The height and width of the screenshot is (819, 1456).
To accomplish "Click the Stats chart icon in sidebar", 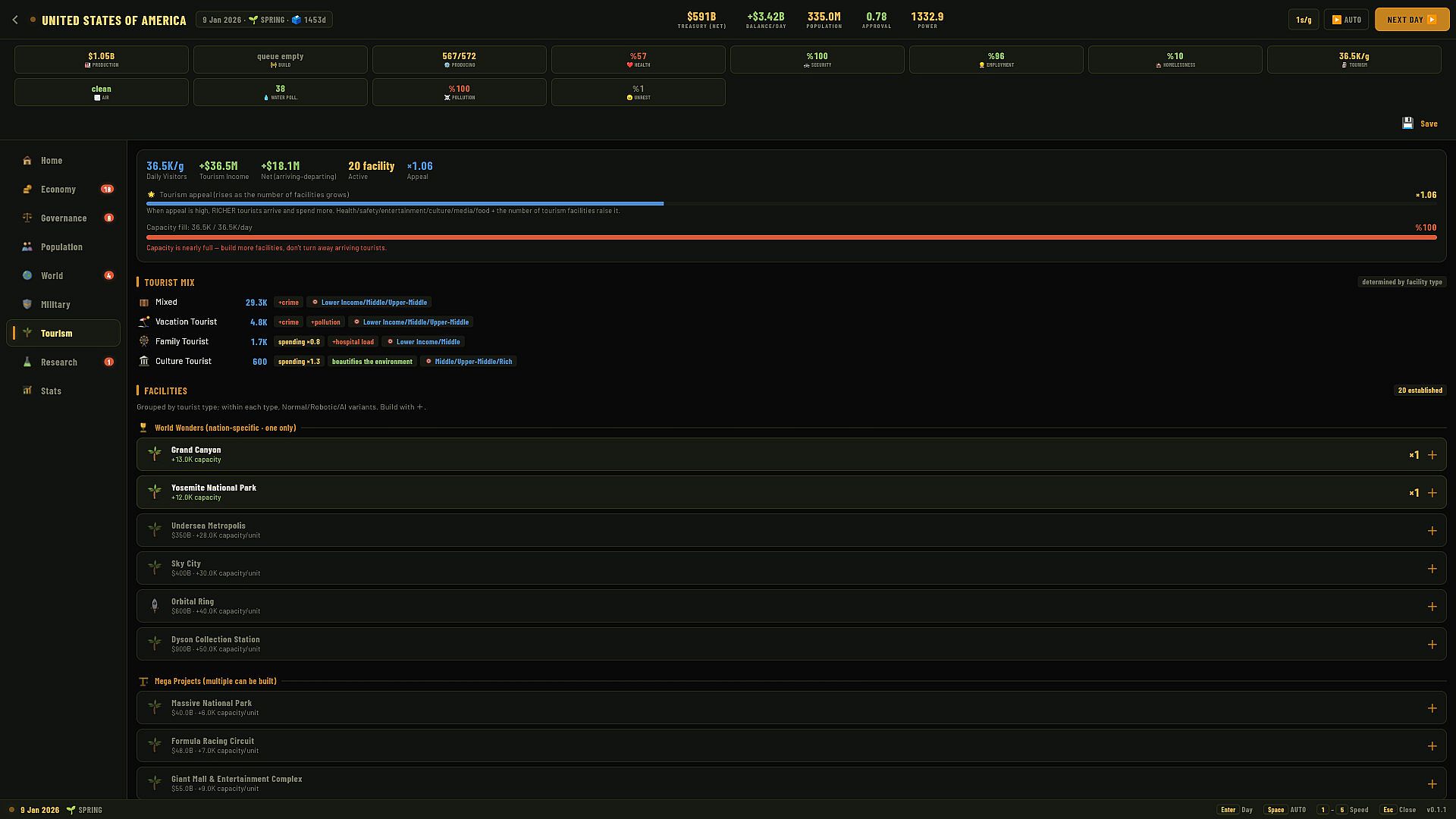I will pos(27,391).
